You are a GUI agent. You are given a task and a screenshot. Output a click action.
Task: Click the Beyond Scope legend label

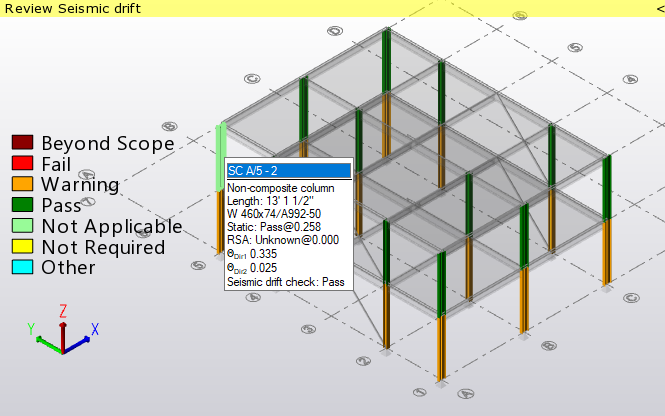coord(107,144)
